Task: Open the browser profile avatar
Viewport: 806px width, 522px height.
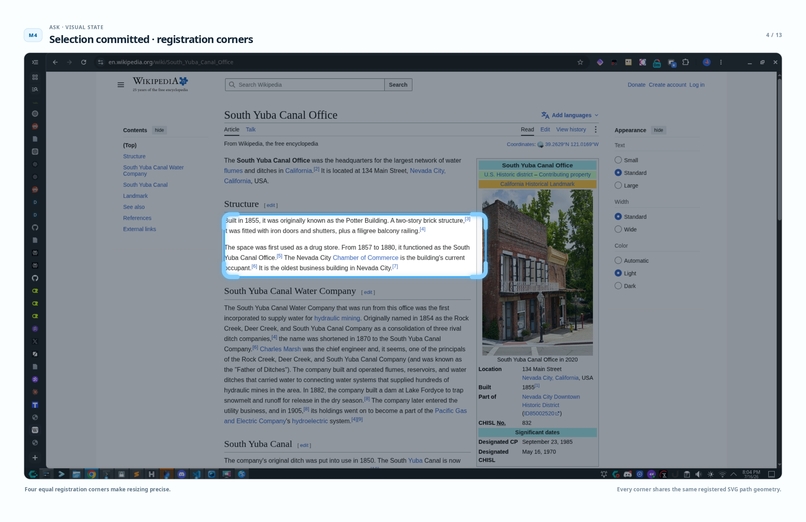Action: pyautogui.click(x=707, y=62)
